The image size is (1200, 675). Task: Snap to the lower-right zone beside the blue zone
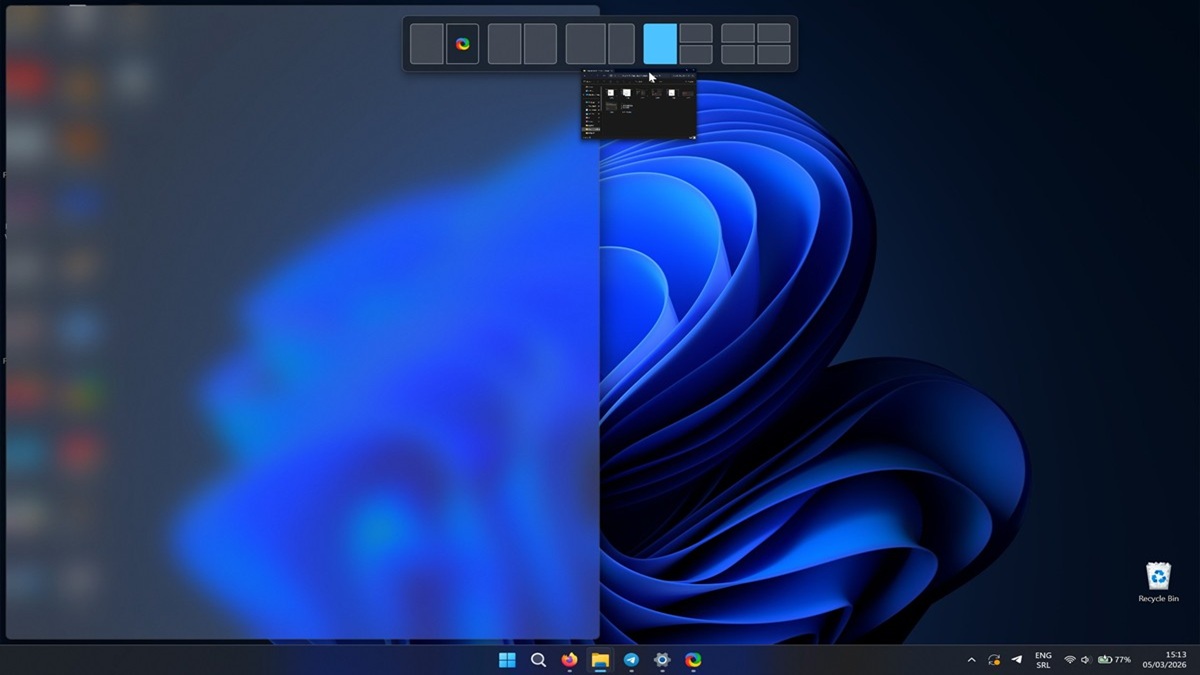pyautogui.click(x=696, y=54)
